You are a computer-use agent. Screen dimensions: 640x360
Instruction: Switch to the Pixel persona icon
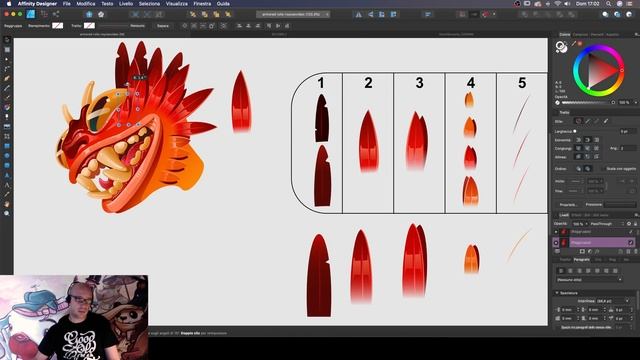44,14
